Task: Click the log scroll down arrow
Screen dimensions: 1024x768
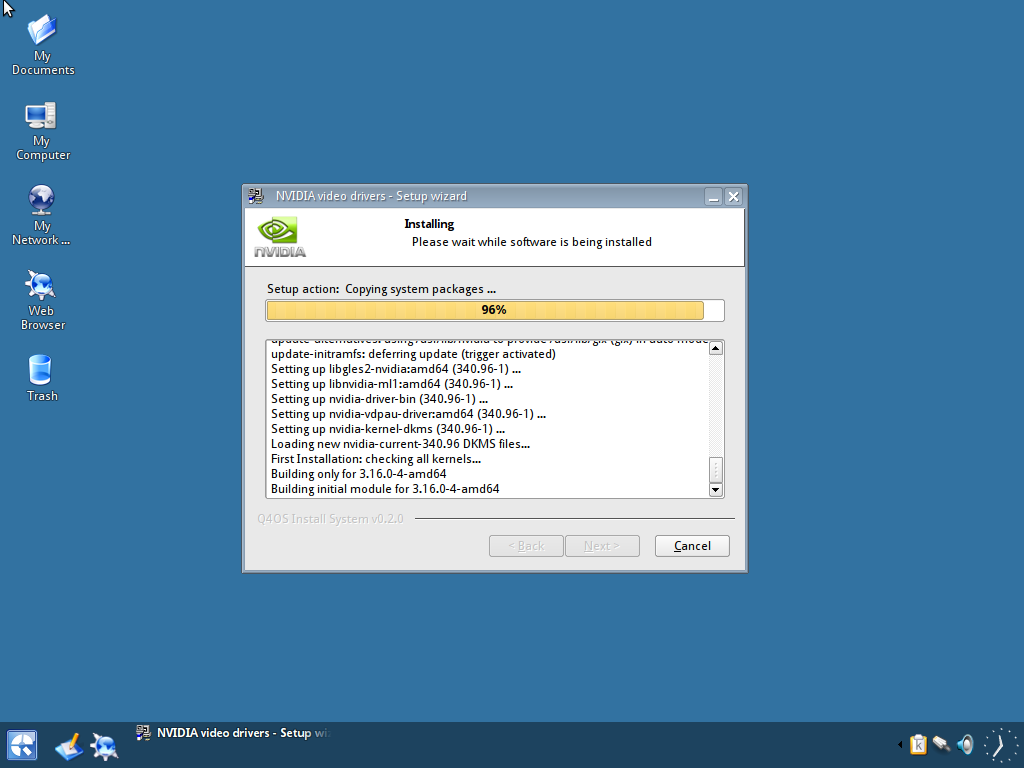Action: [x=716, y=489]
